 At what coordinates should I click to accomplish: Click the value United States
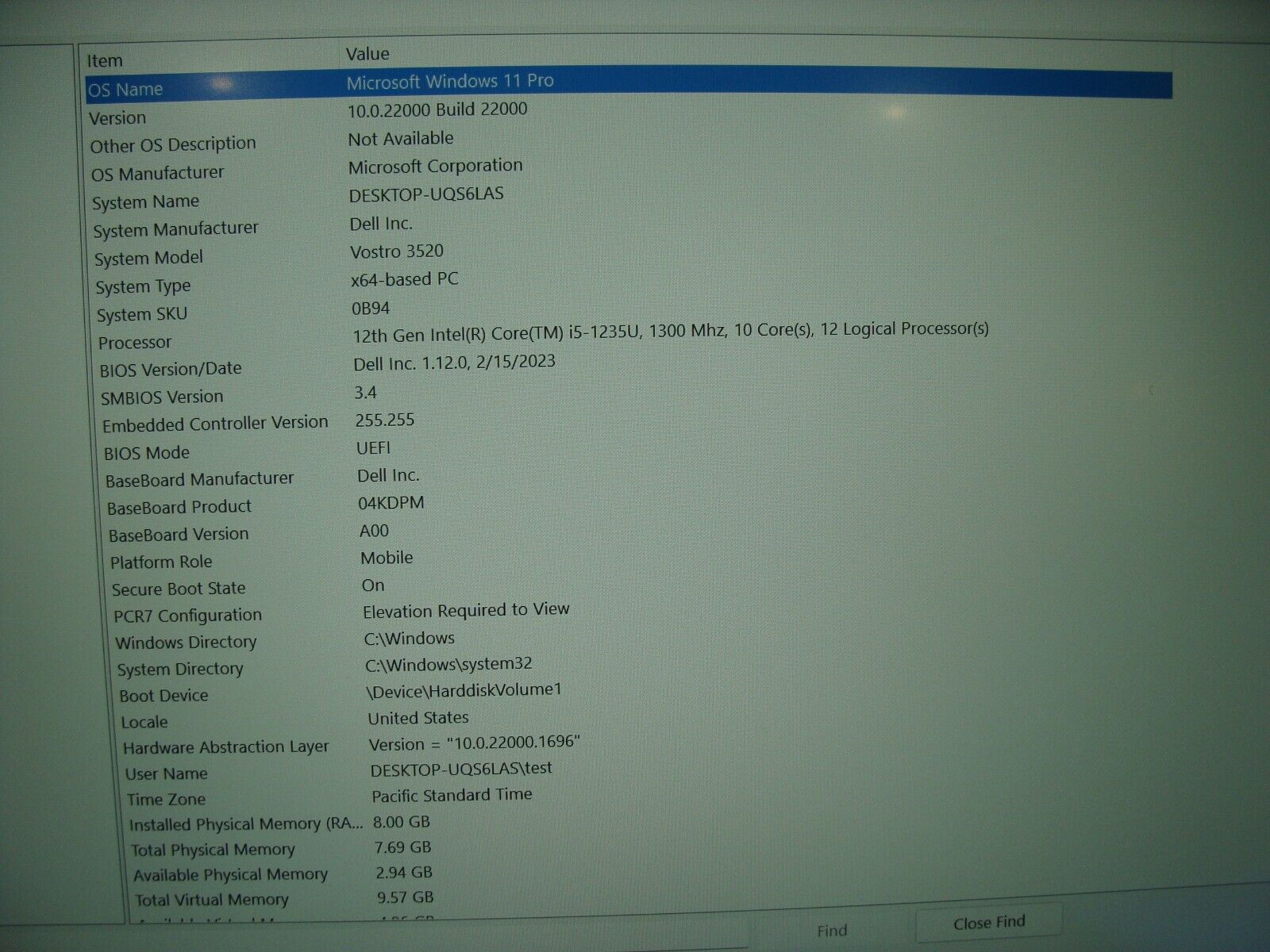(418, 718)
